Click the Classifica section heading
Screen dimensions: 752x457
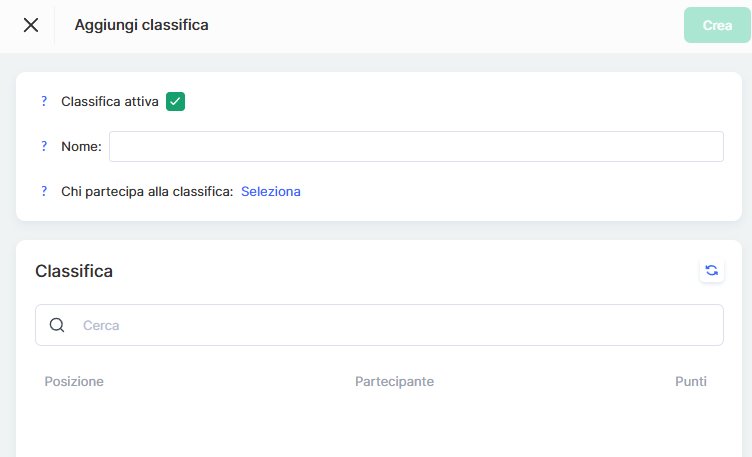click(x=74, y=271)
